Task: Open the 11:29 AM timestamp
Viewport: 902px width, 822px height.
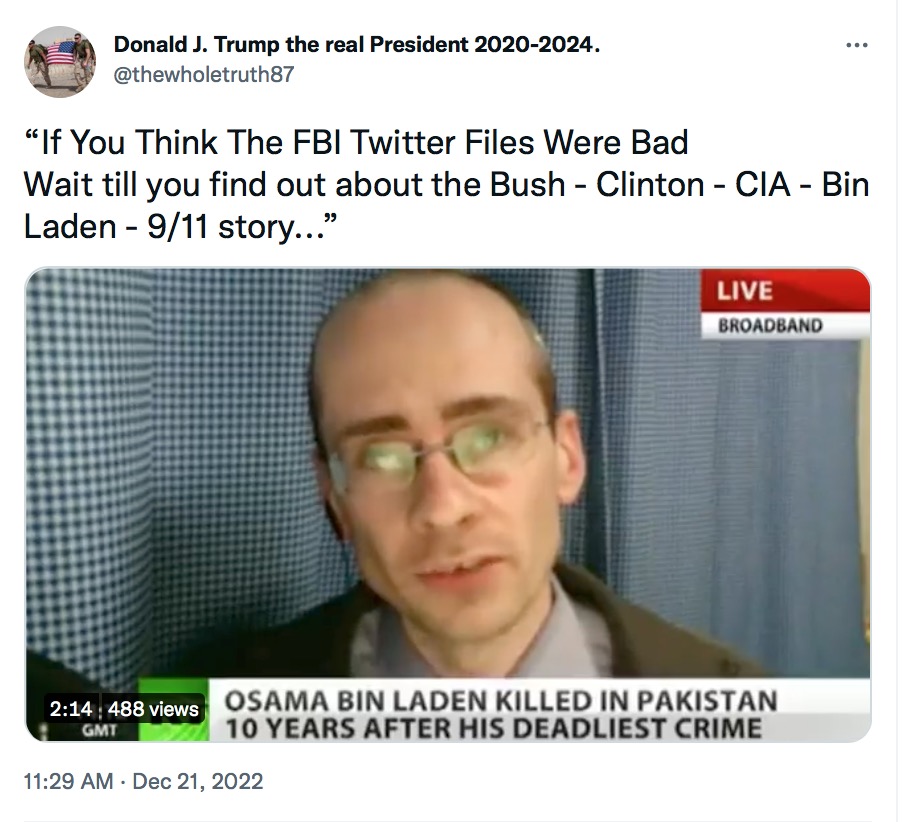Action: click(68, 781)
